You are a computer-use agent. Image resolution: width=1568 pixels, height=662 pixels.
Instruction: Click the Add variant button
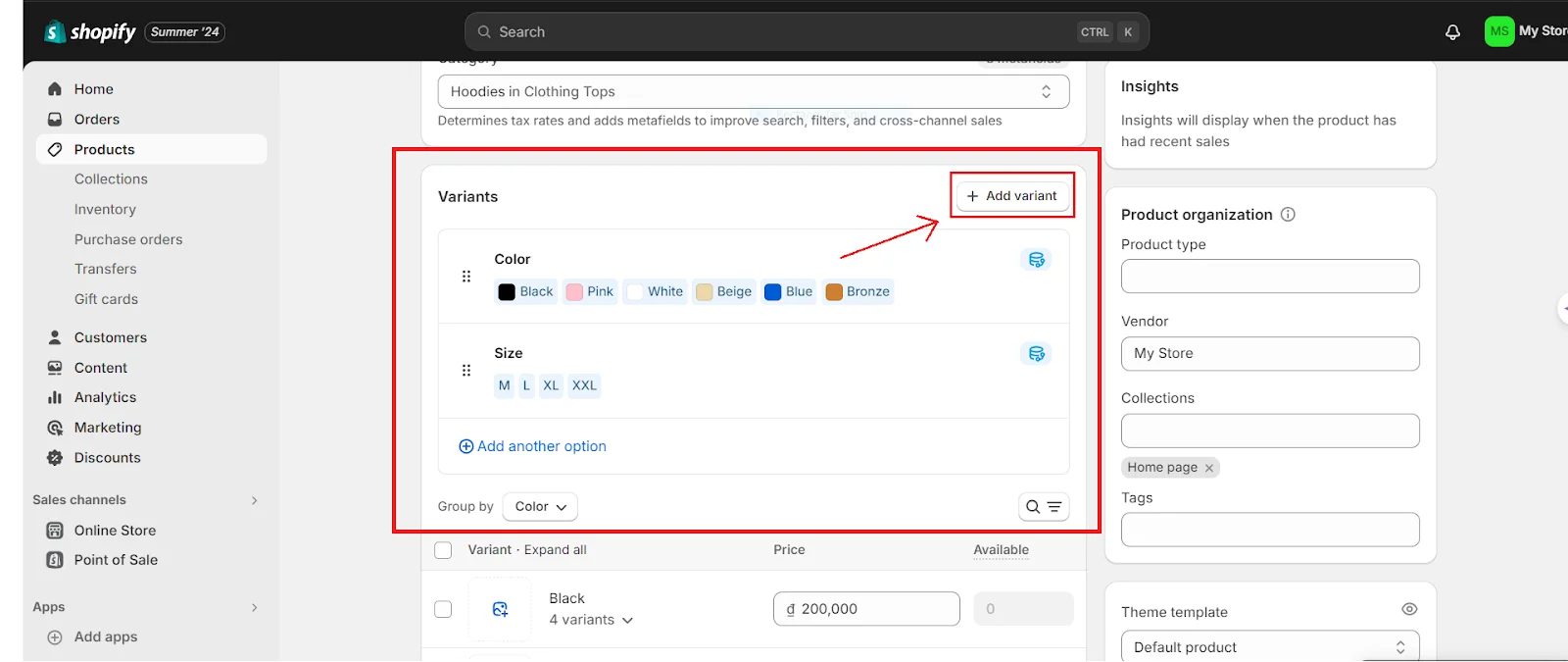click(1012, 195)
